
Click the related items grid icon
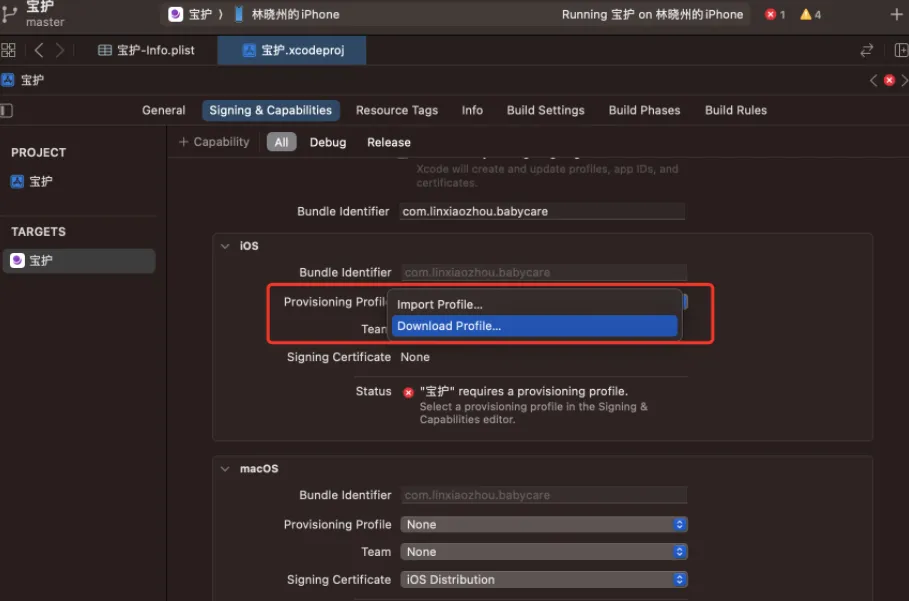tap(8, 50)
